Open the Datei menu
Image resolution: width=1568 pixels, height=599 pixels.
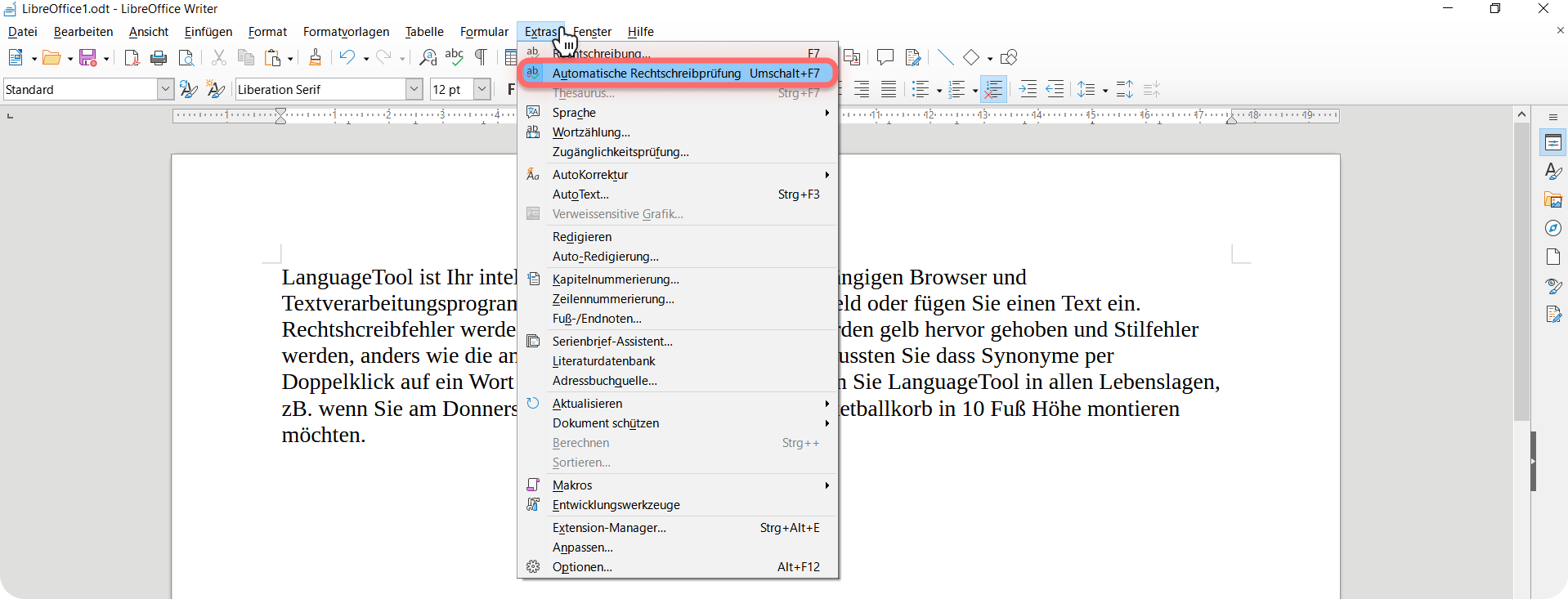(23, 32)
